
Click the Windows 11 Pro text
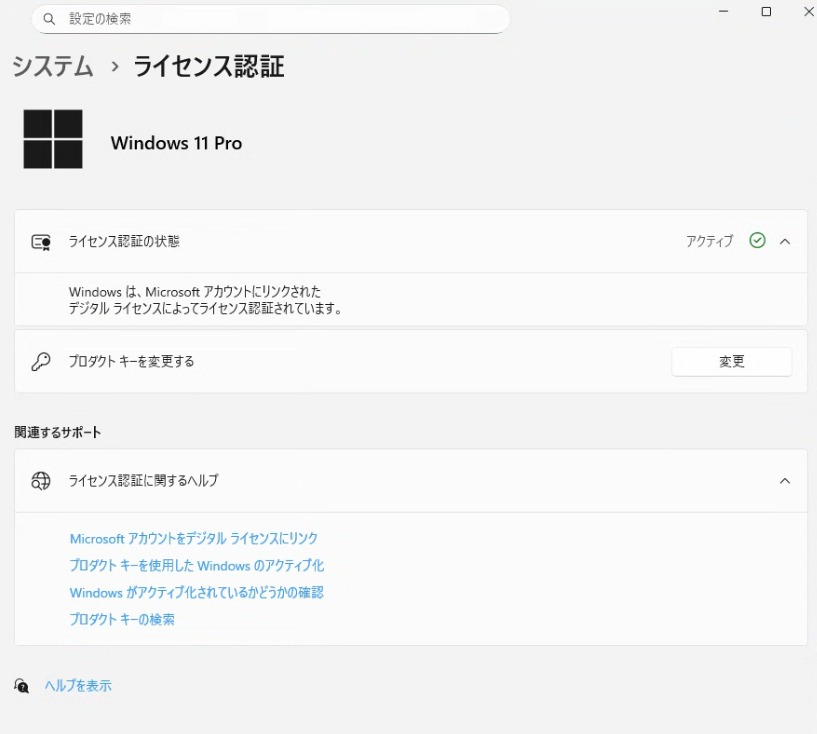[176, 143]
